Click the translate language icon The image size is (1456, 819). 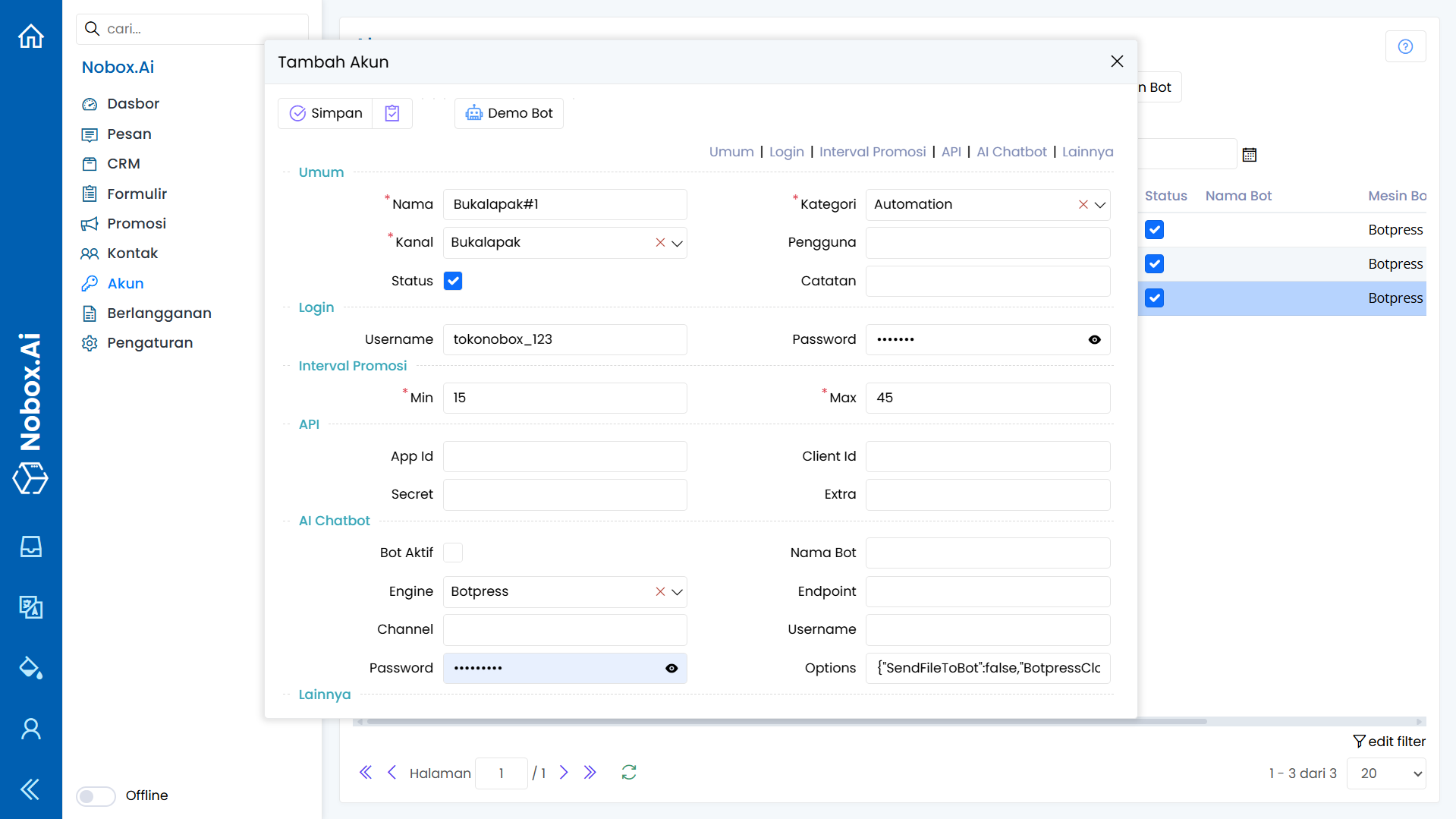[31, 607]
